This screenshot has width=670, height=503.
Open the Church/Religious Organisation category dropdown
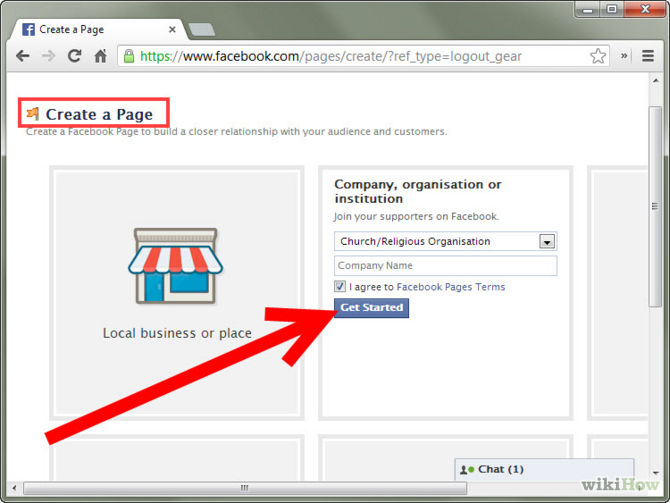pyautogui.click(x=445, y=241)
